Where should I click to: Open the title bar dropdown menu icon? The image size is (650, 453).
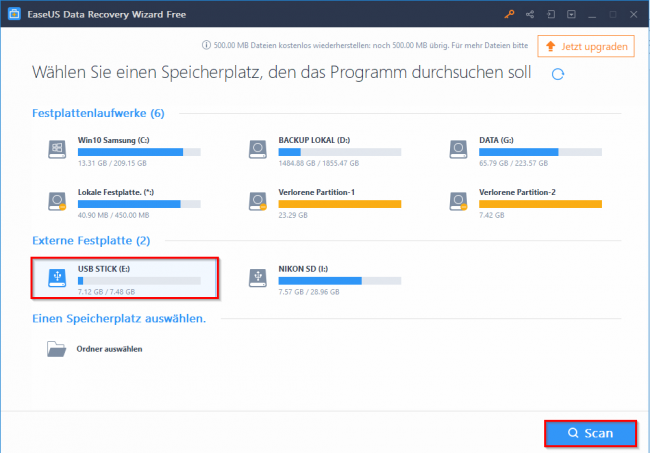(x=571, y=15)
